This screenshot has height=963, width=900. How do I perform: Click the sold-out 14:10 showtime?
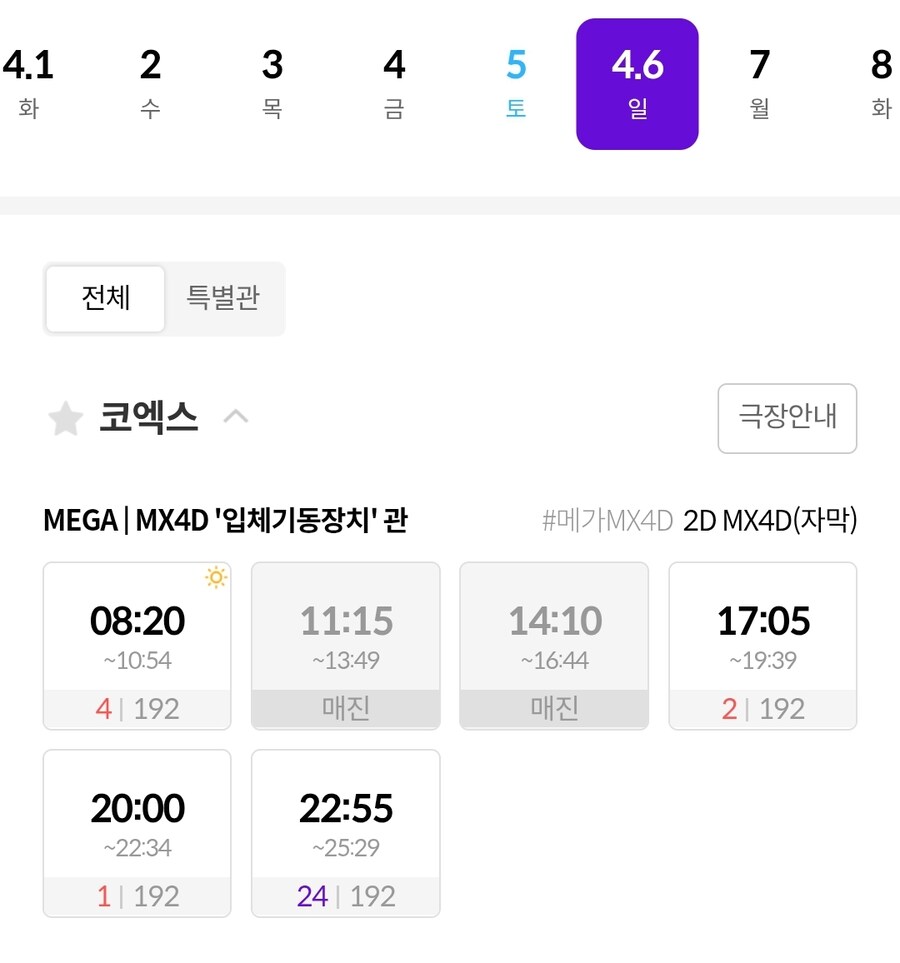(x=554, y=645)
